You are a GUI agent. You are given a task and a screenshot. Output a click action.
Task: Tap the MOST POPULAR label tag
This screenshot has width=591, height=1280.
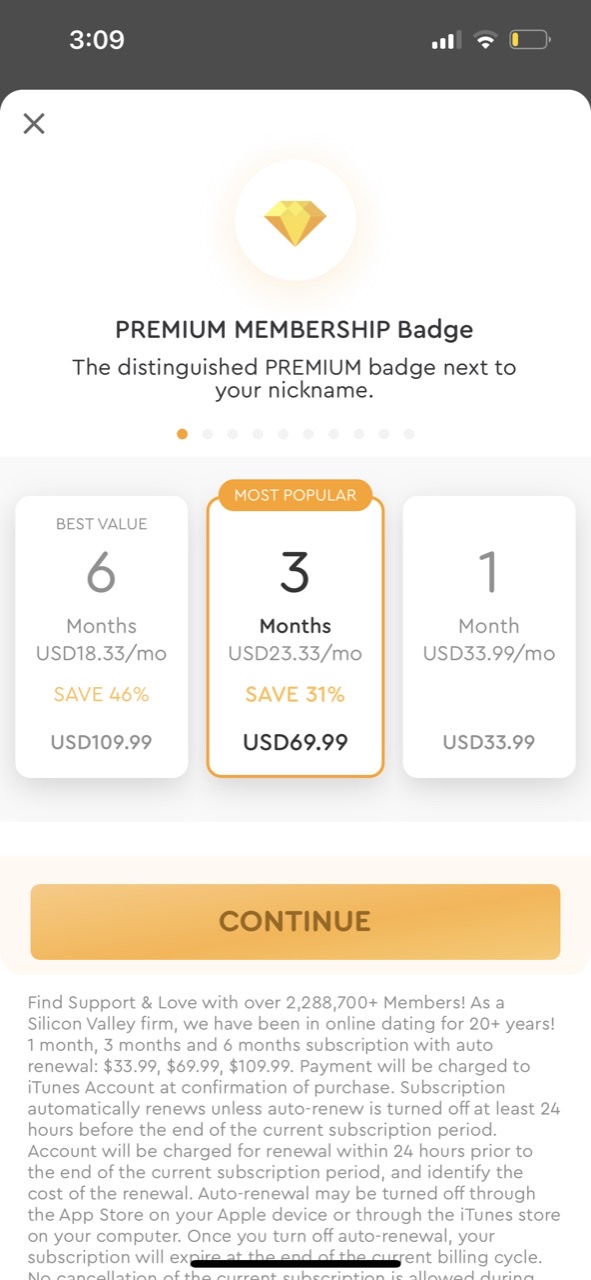(x=295, y=495)
